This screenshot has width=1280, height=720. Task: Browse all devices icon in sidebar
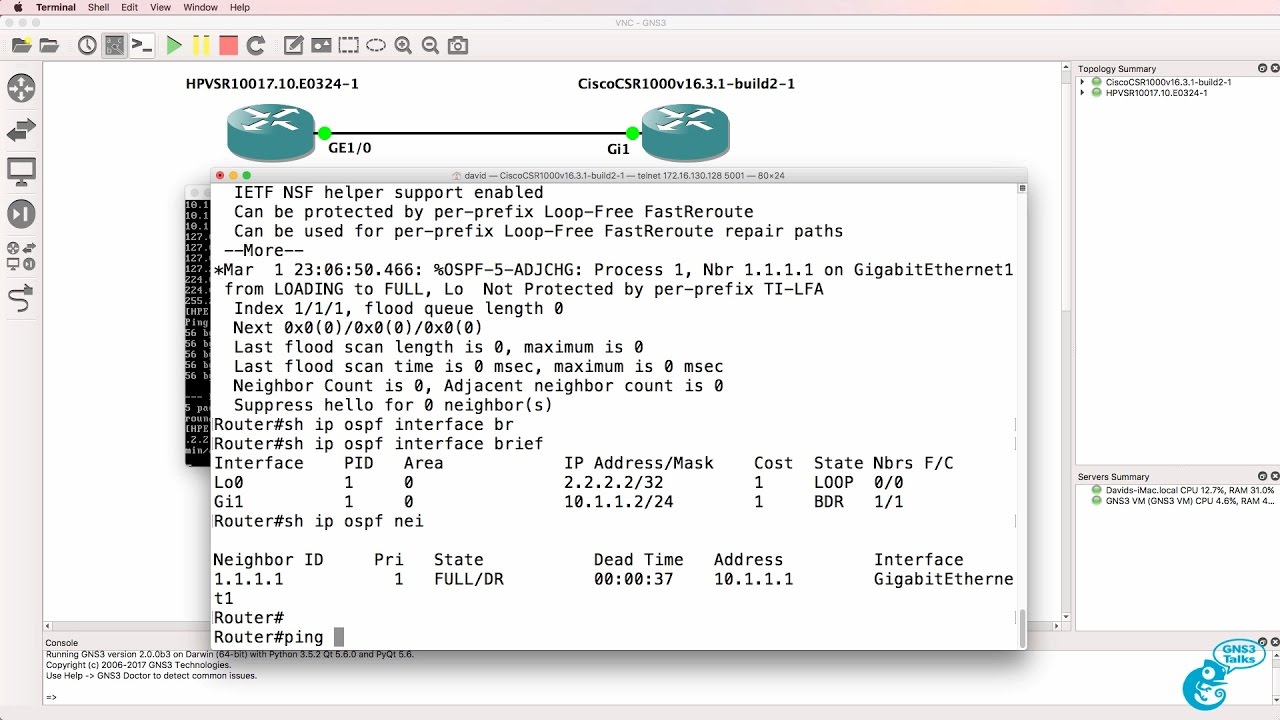coord(21,256)
